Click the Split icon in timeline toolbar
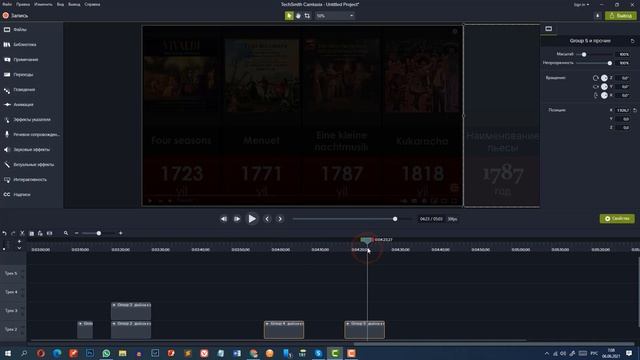Image resolution: width=640 pixels, height=360 pixels. 49,233
